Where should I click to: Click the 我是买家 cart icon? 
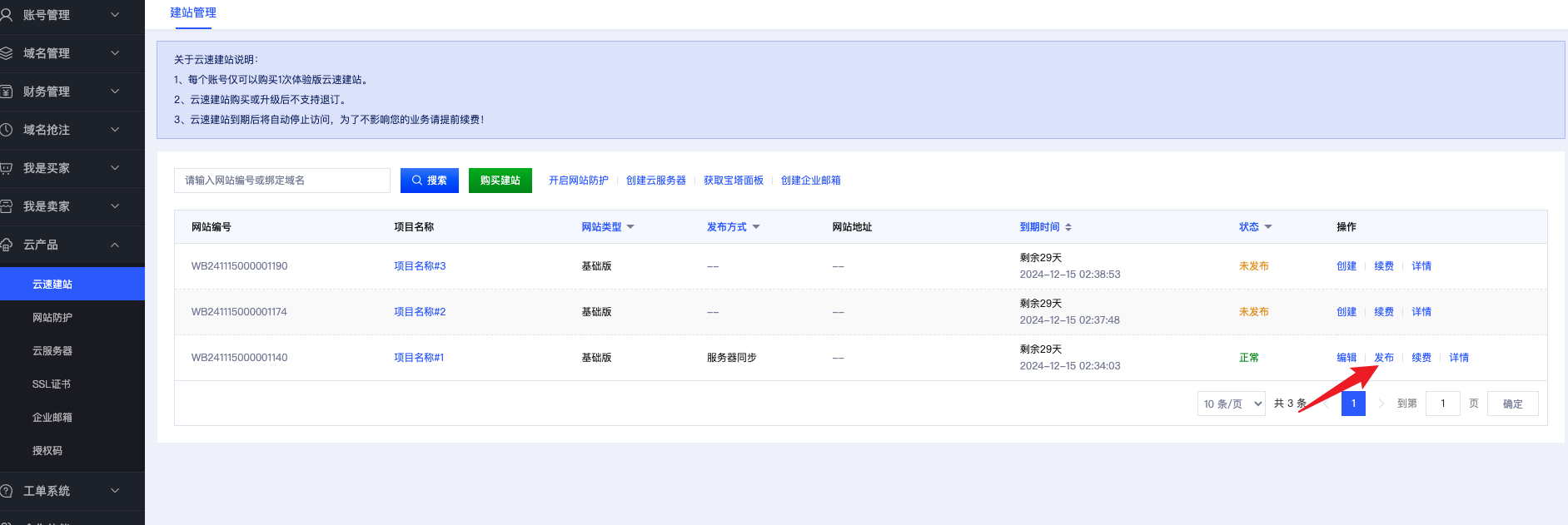click(x=6, y=168)
